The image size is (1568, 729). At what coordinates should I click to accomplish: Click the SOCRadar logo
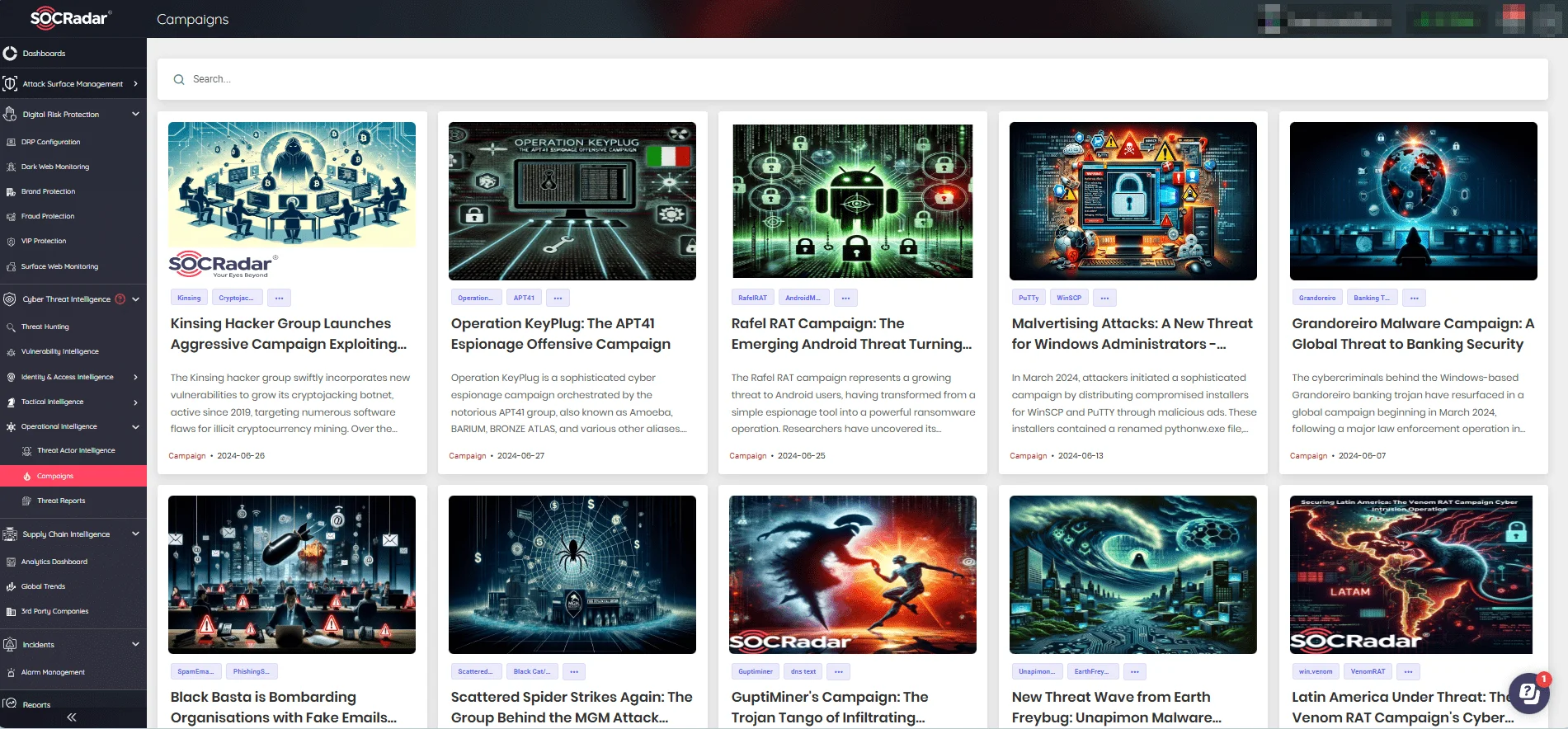pos(71,18)
